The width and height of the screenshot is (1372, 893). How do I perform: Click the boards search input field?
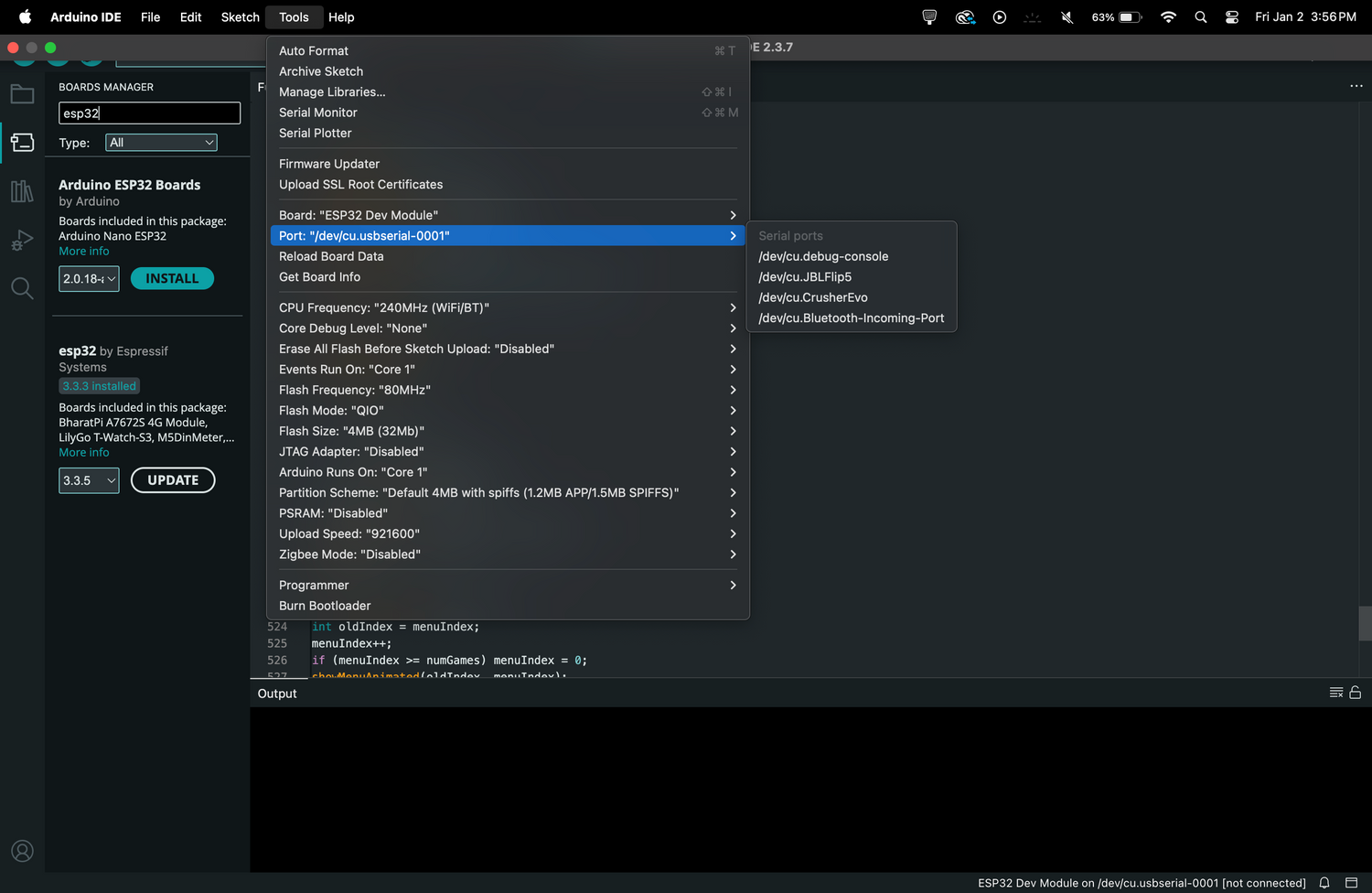point(149,113)
